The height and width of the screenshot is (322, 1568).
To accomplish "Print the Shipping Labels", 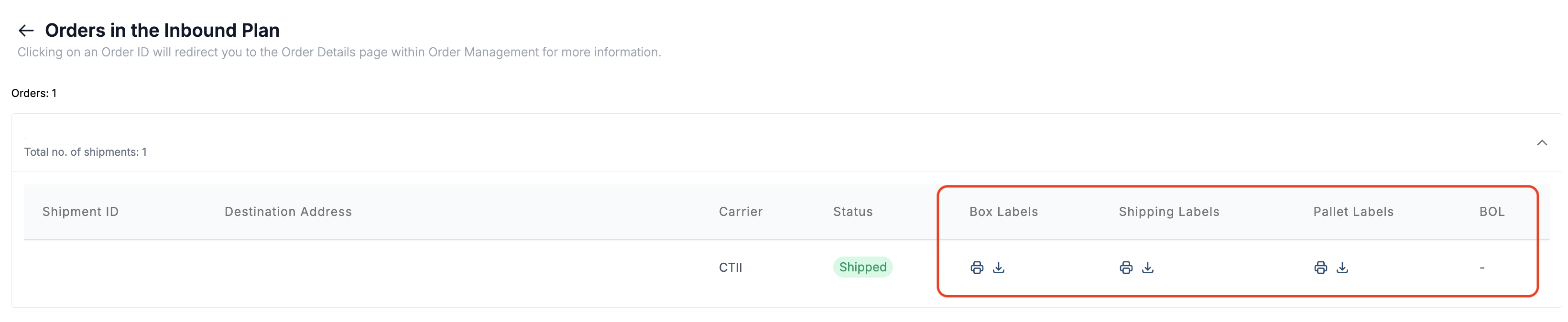I will [x=1125, y=268].
